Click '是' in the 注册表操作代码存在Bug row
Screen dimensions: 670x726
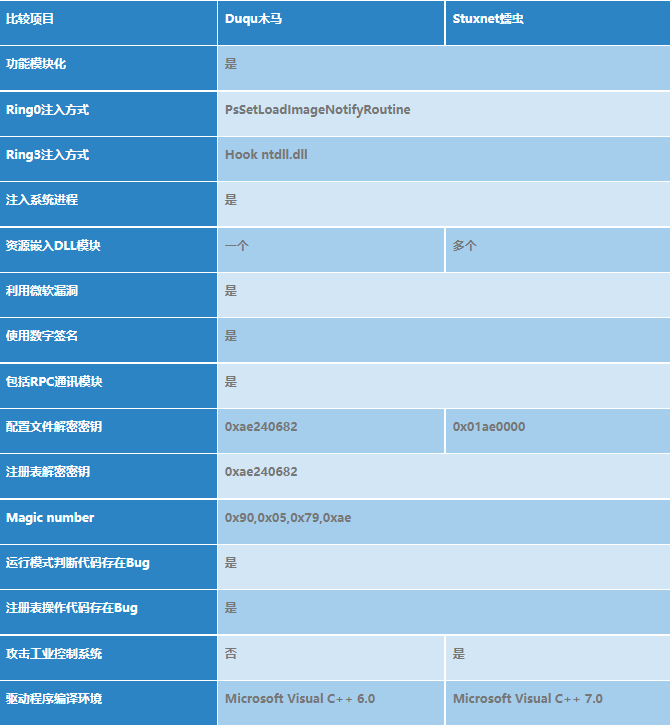click(x=231, y=607)
